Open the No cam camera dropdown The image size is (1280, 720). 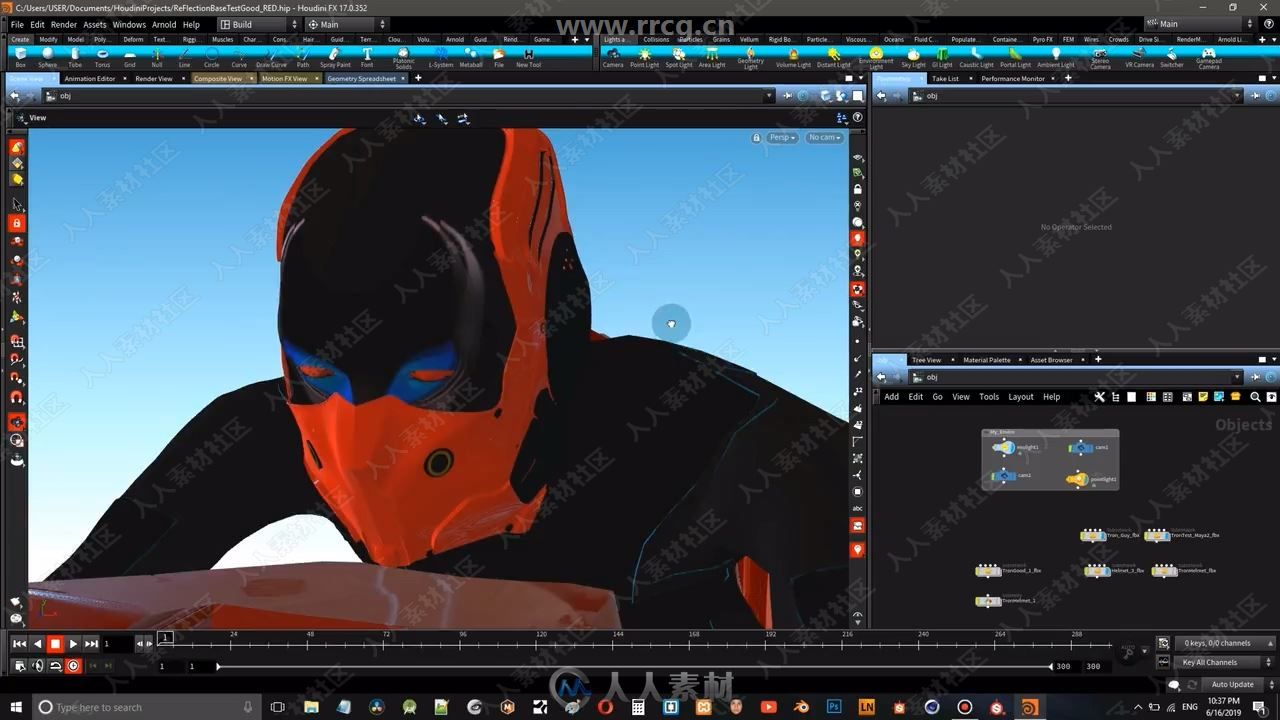pyautogui.click(x=824, y=137)
